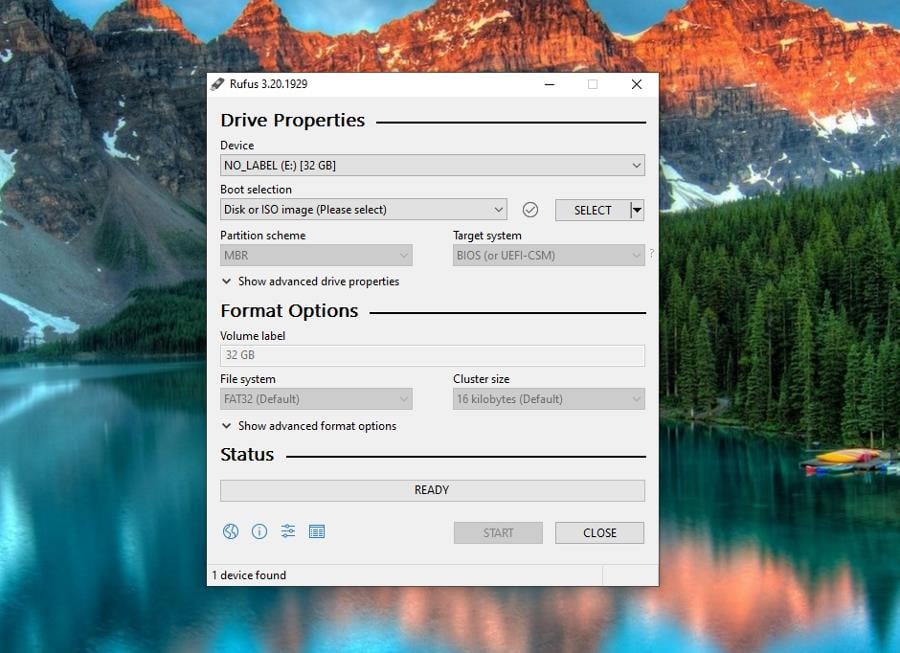900x653 pixels.
Task: Open the Target system dropdown
Action: pos(636,255)
